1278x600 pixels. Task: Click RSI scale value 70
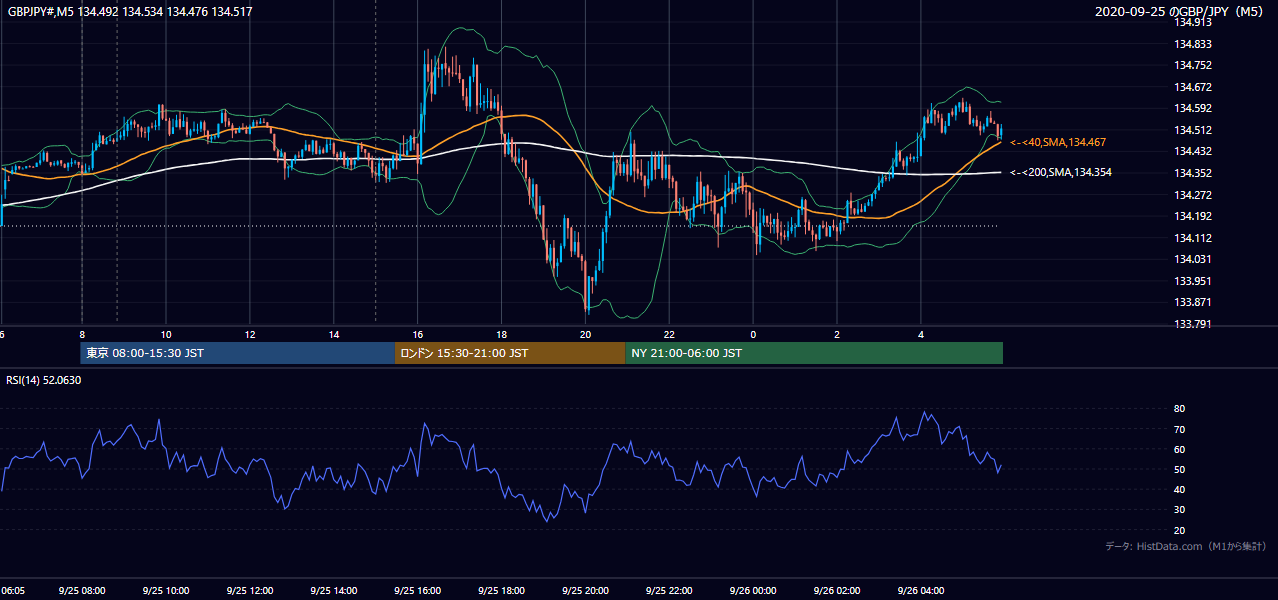tap(1180, 429)
